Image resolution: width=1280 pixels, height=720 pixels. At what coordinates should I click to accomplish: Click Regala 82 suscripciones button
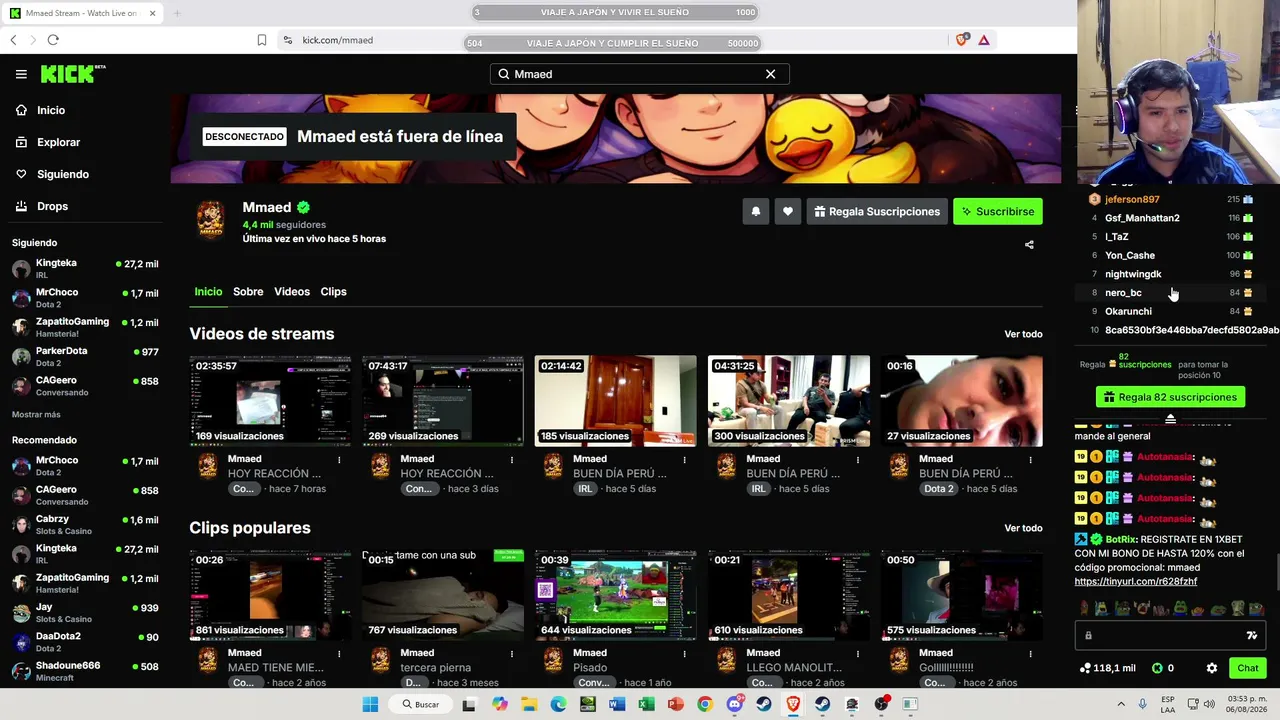[1170, 397]
